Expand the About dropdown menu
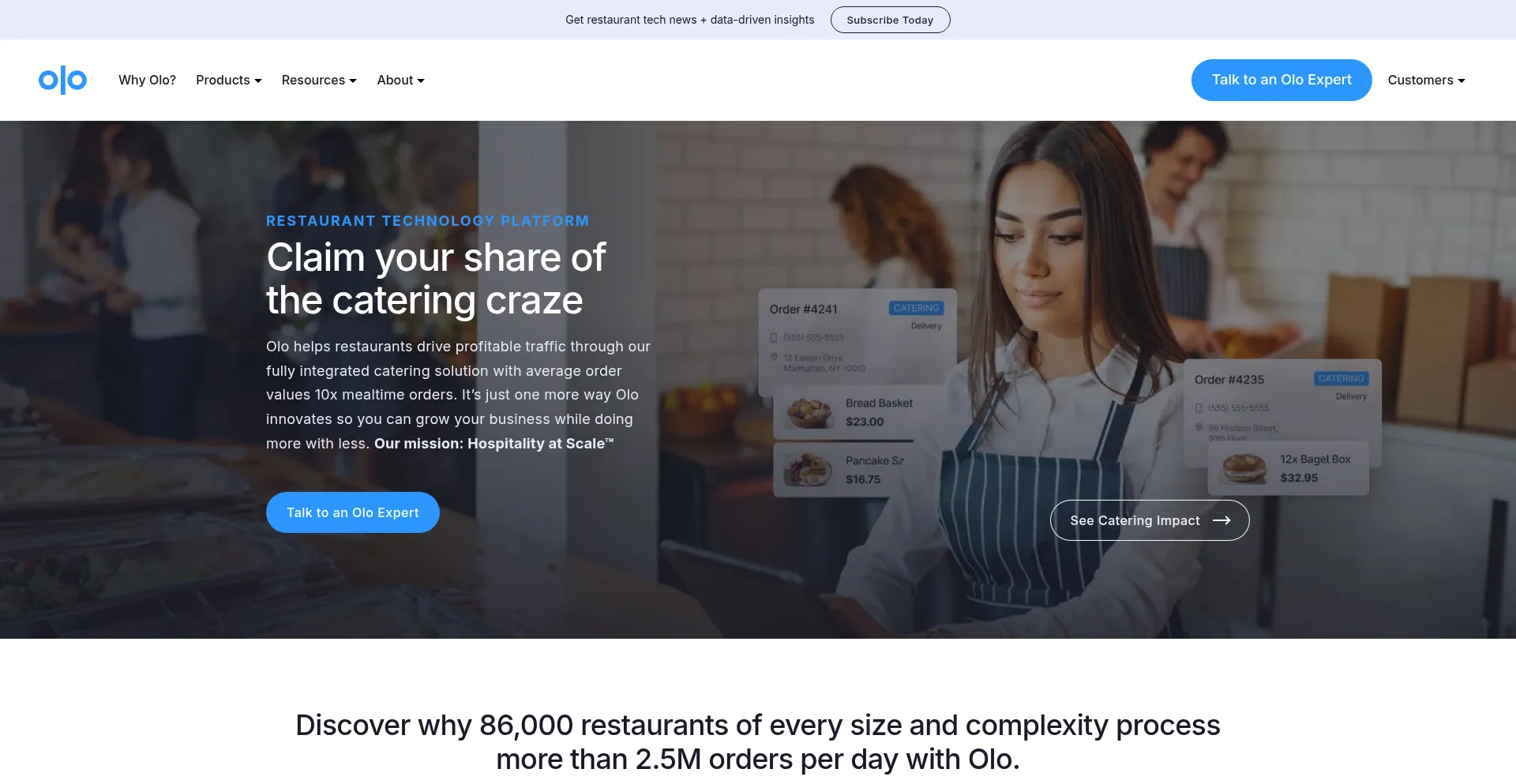Image resolution: width=1516 pixels, height=784 pixels. [x=400, y=80]
